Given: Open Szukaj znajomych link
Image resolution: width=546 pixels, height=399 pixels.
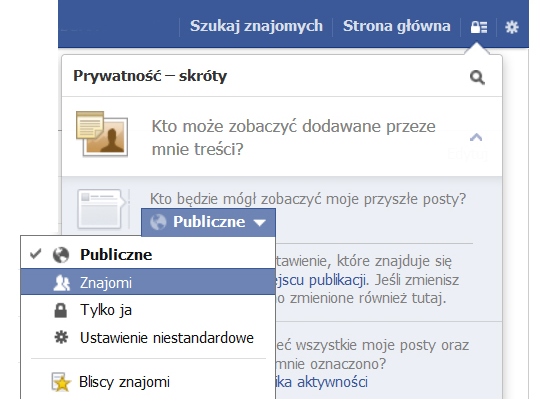Looking at the screenshot, I should point(256,26).
